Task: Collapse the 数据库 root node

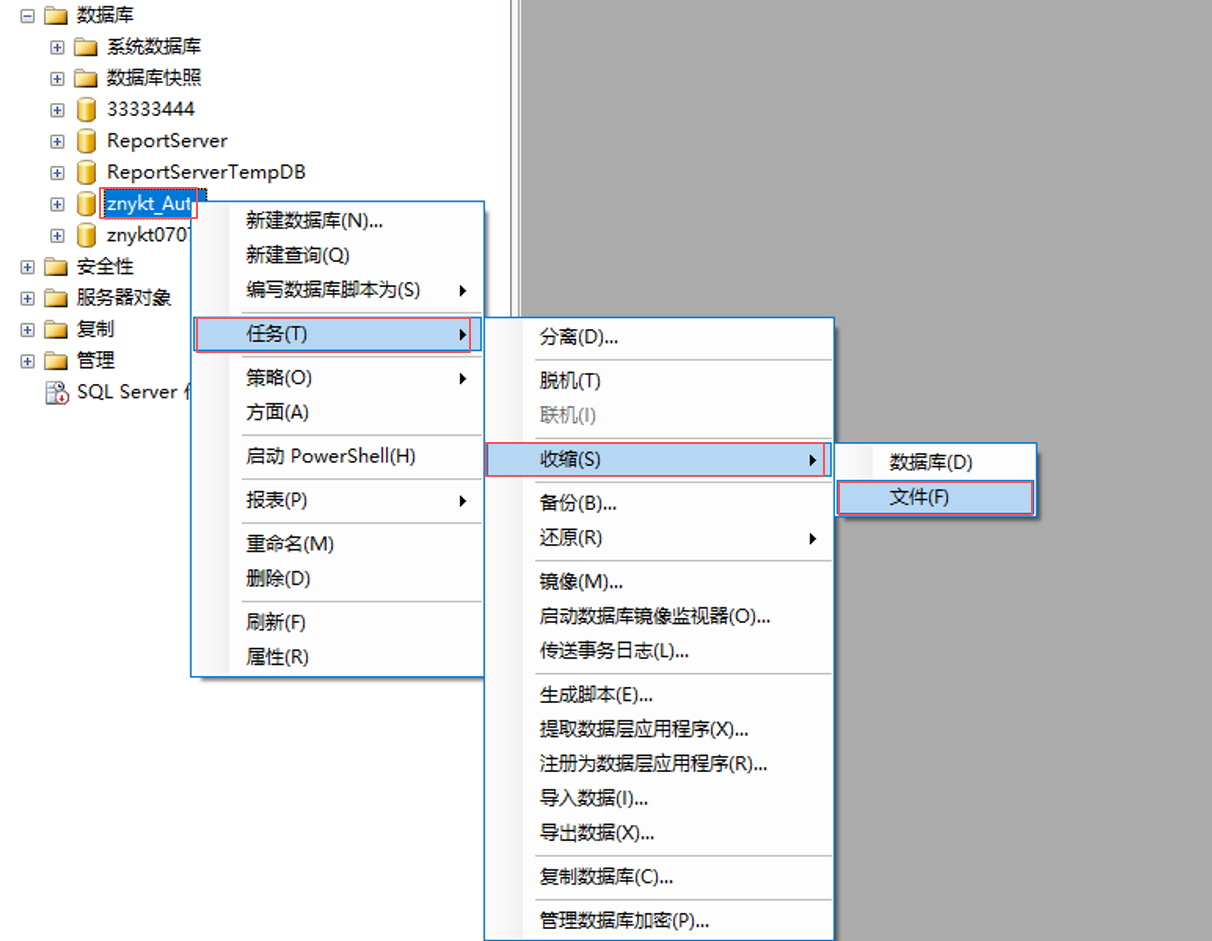Action: tap(27, 16)
